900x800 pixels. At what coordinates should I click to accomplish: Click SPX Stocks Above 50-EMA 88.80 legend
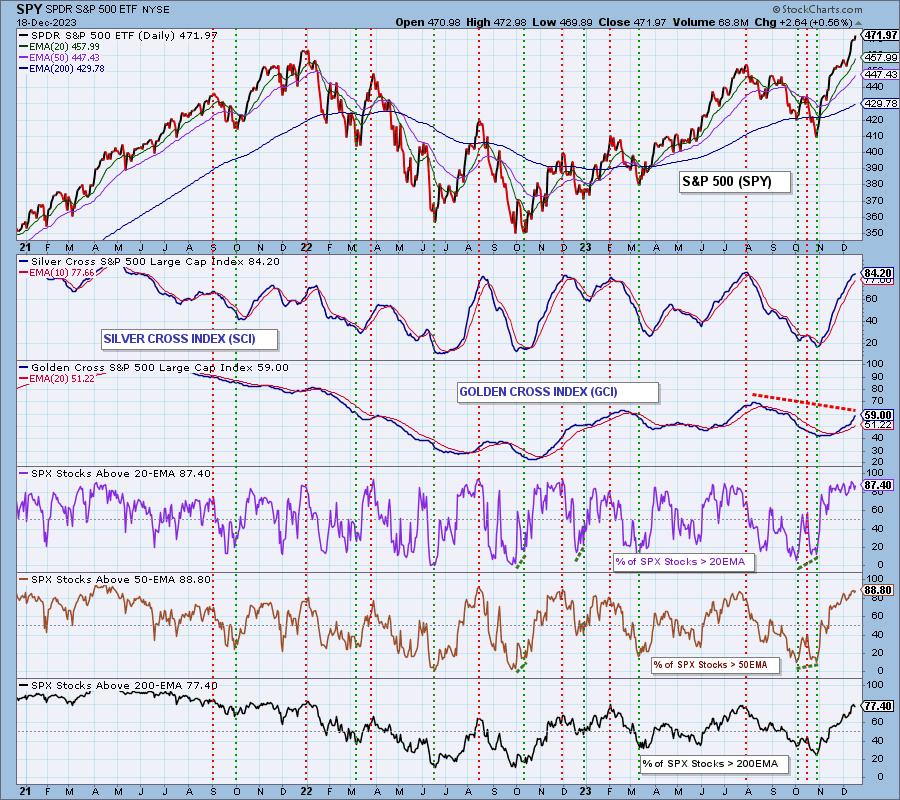(115, 580)
